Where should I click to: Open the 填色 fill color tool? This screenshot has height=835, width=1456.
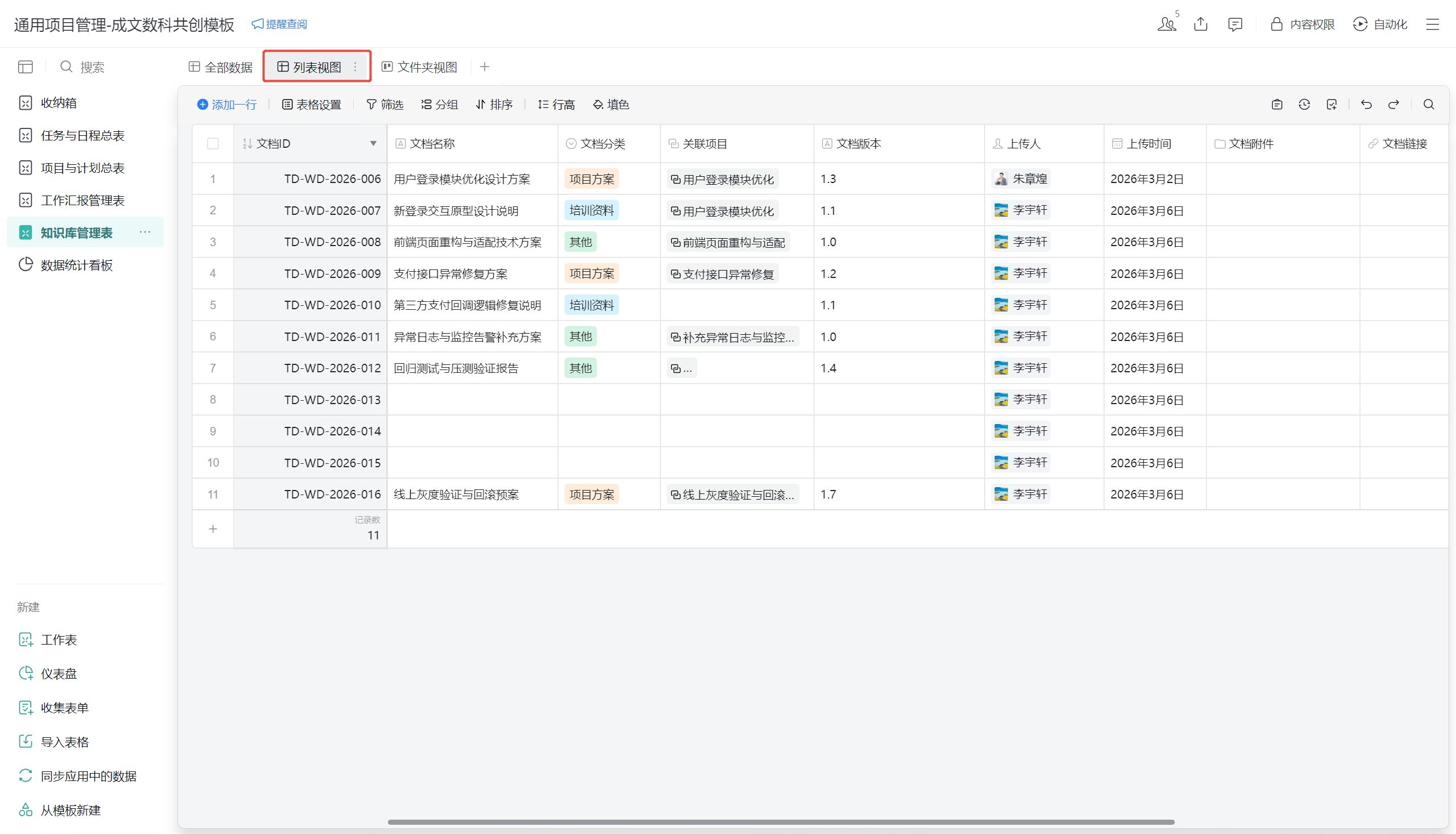tap(611, 105)
